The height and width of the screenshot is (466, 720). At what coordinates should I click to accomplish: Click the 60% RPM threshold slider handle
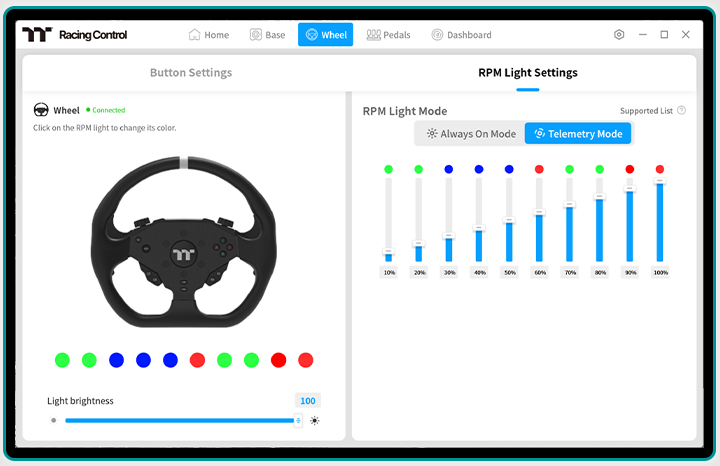point(539,212)
